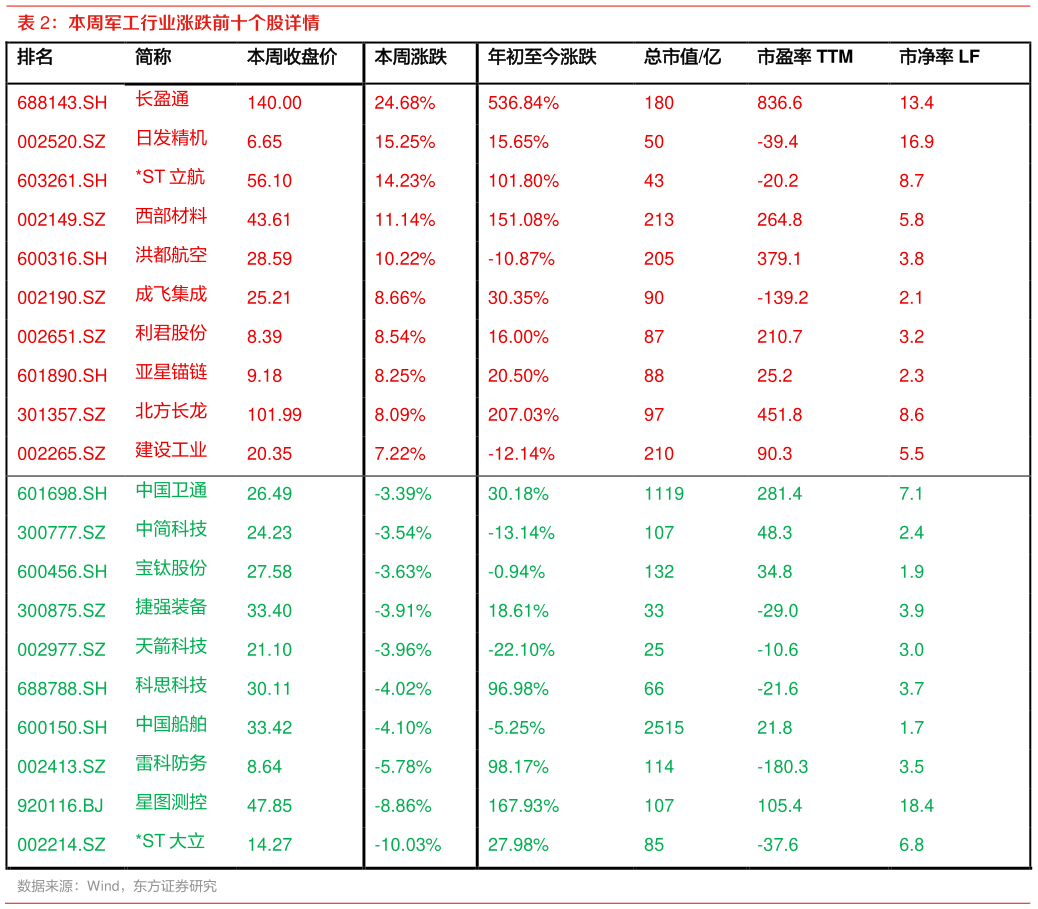Click the year-to-date value -0.94%
This screenshot has width=1038, height=909.
click(x=516, y=572)
